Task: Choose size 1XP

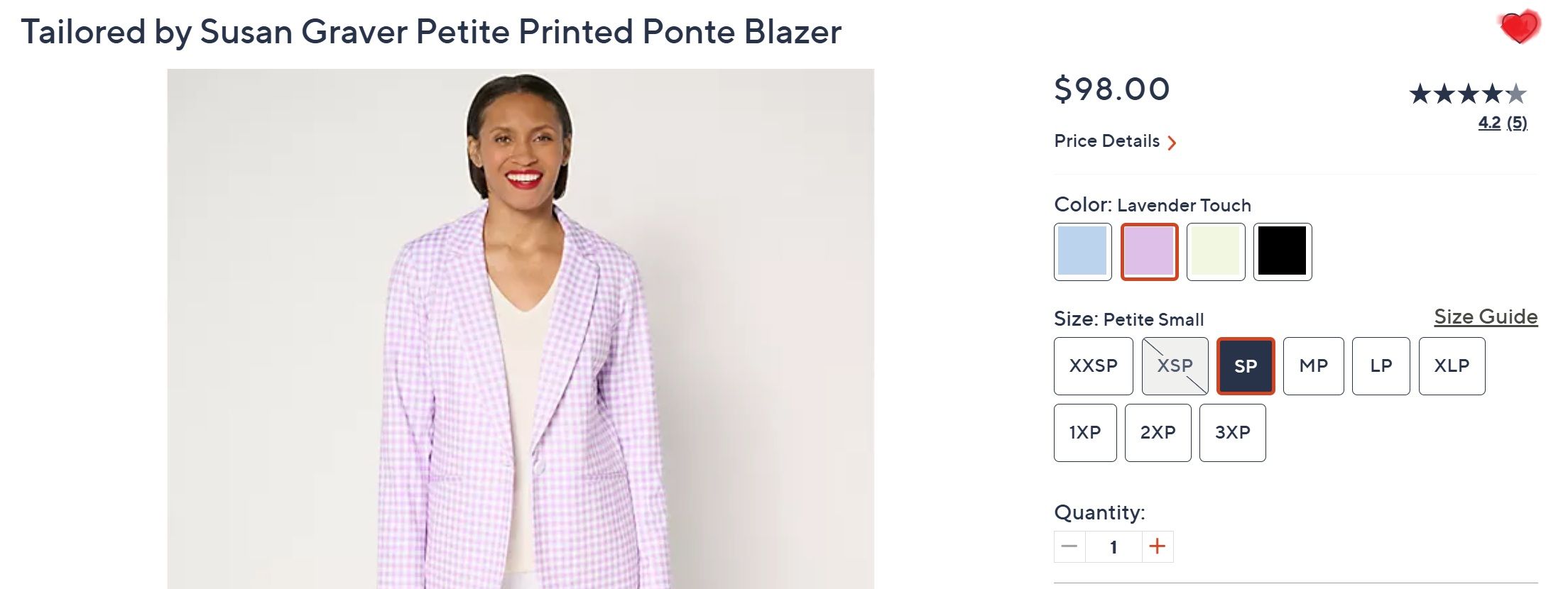Action: click(1085, 433)
